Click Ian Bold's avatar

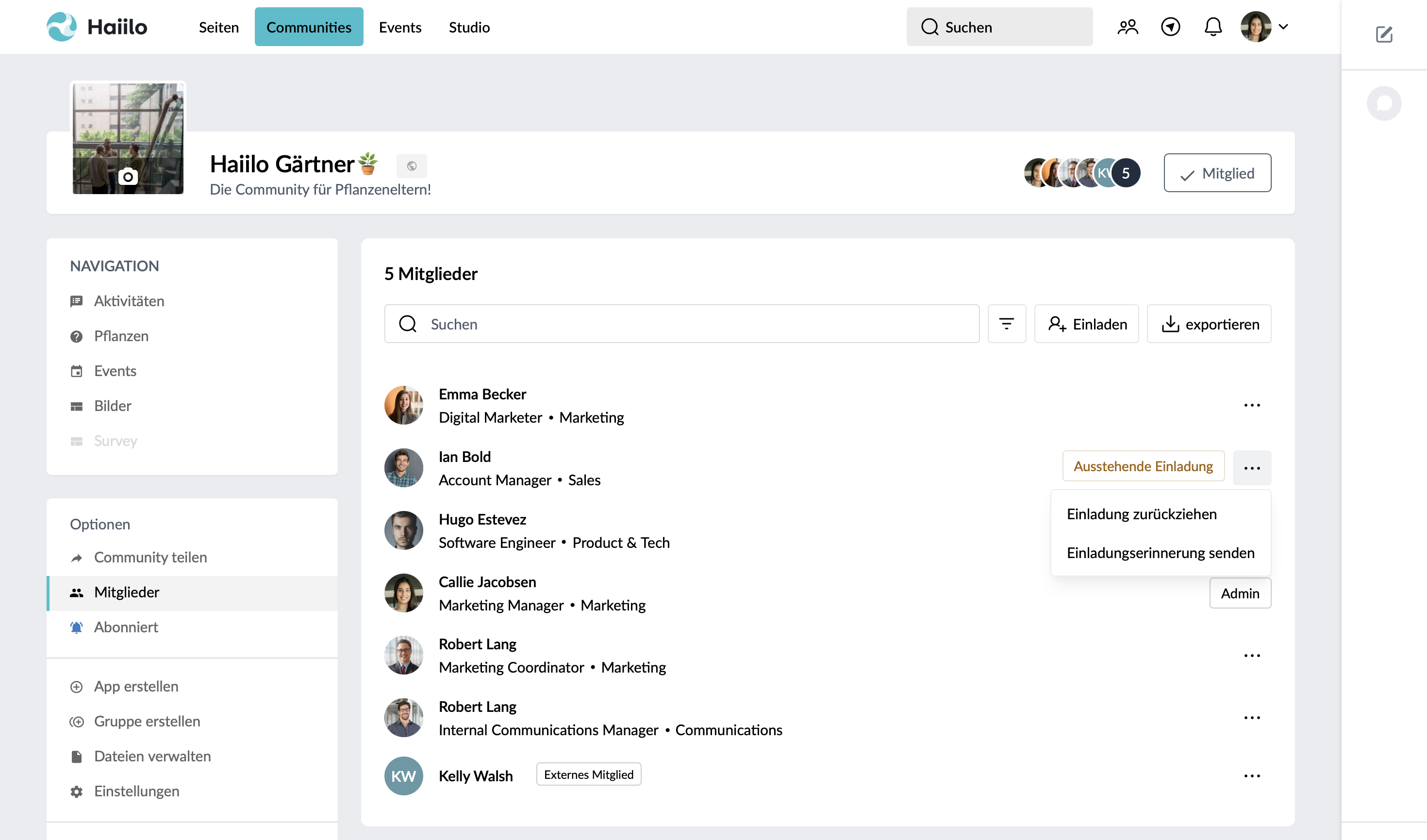click(x=404, y=467)
